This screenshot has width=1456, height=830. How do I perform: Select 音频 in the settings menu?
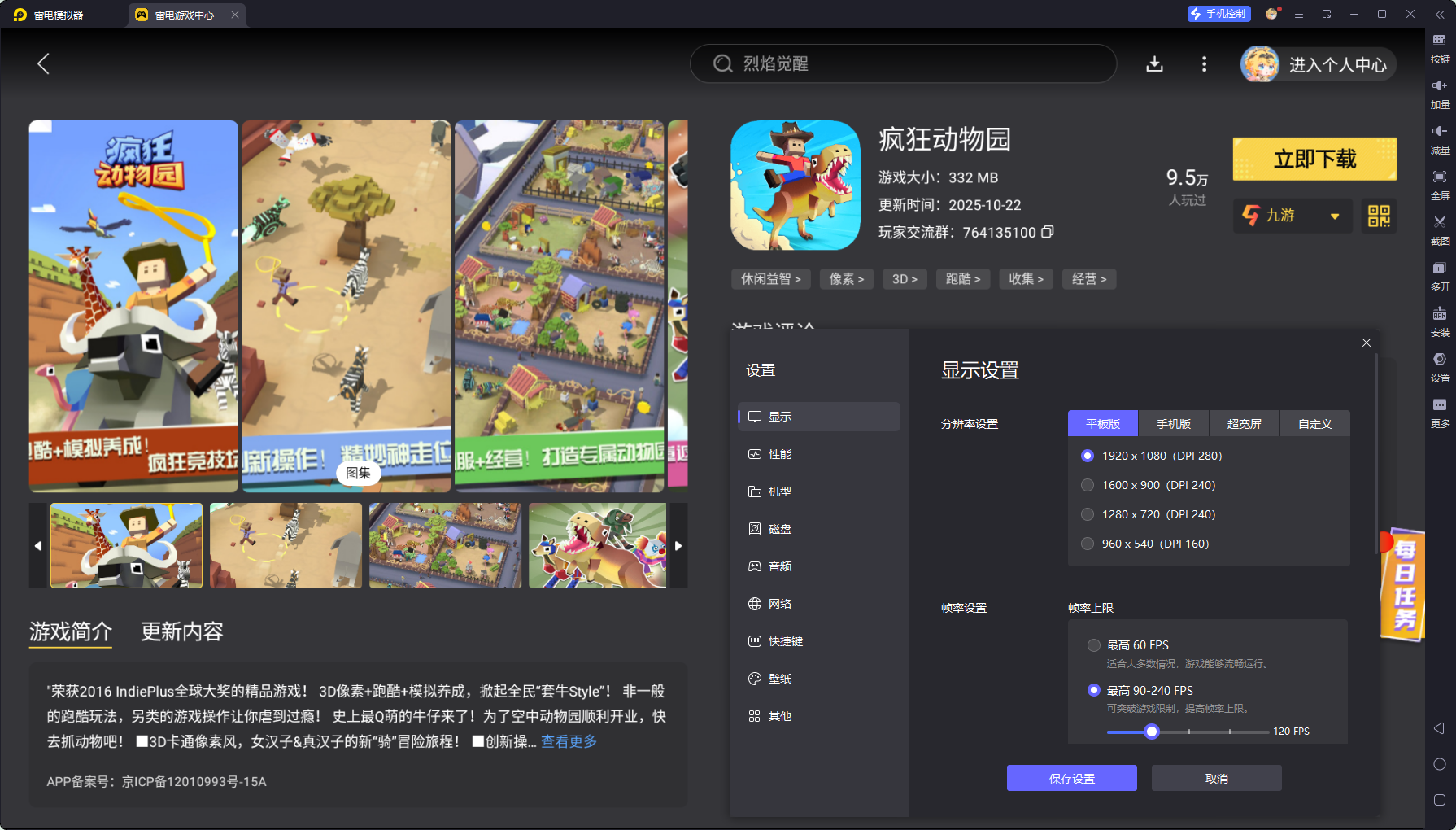tap(818, 566)
